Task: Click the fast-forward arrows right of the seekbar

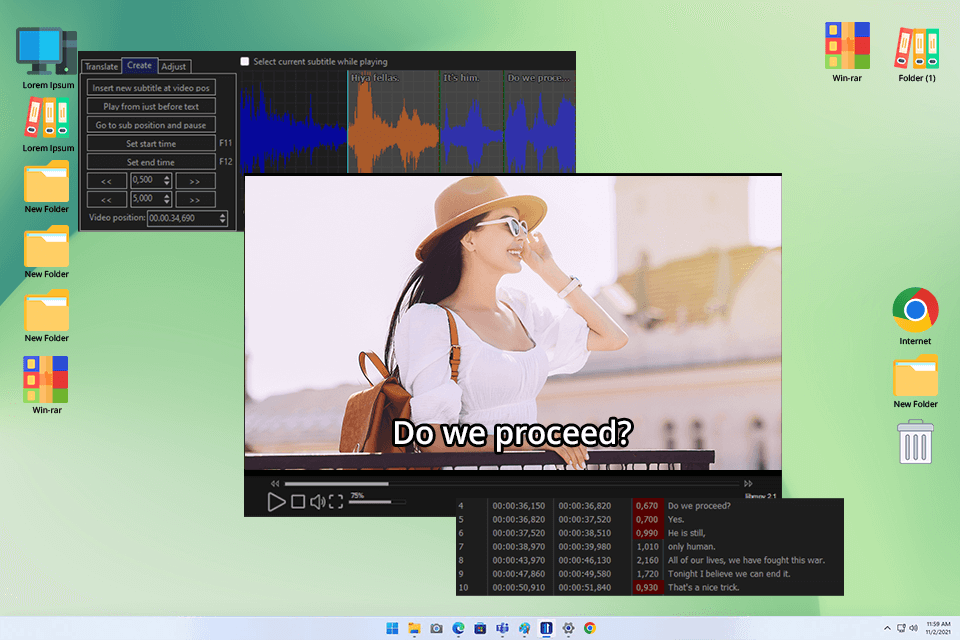Action: (750, 483)
